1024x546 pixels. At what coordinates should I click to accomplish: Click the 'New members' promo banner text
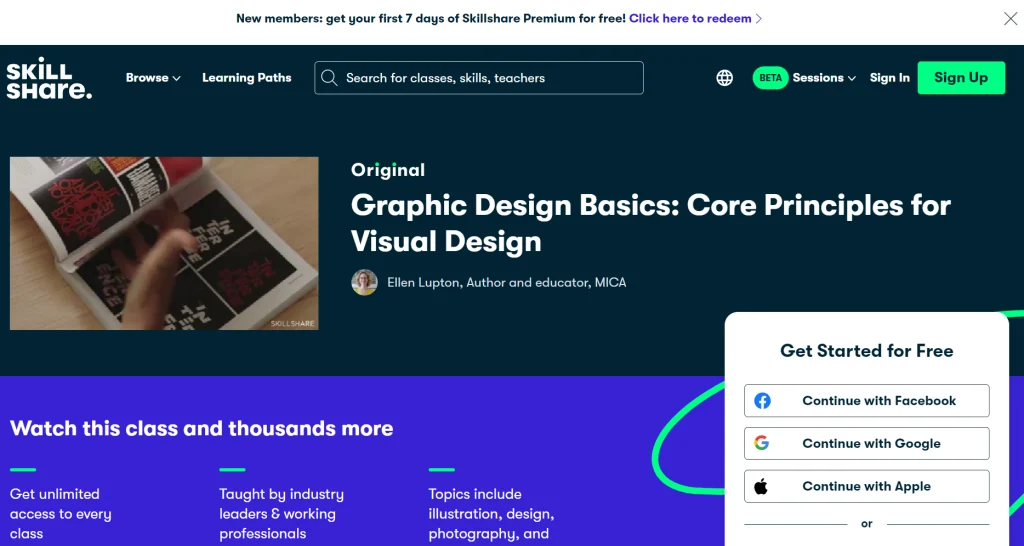[x=431, y=18]
